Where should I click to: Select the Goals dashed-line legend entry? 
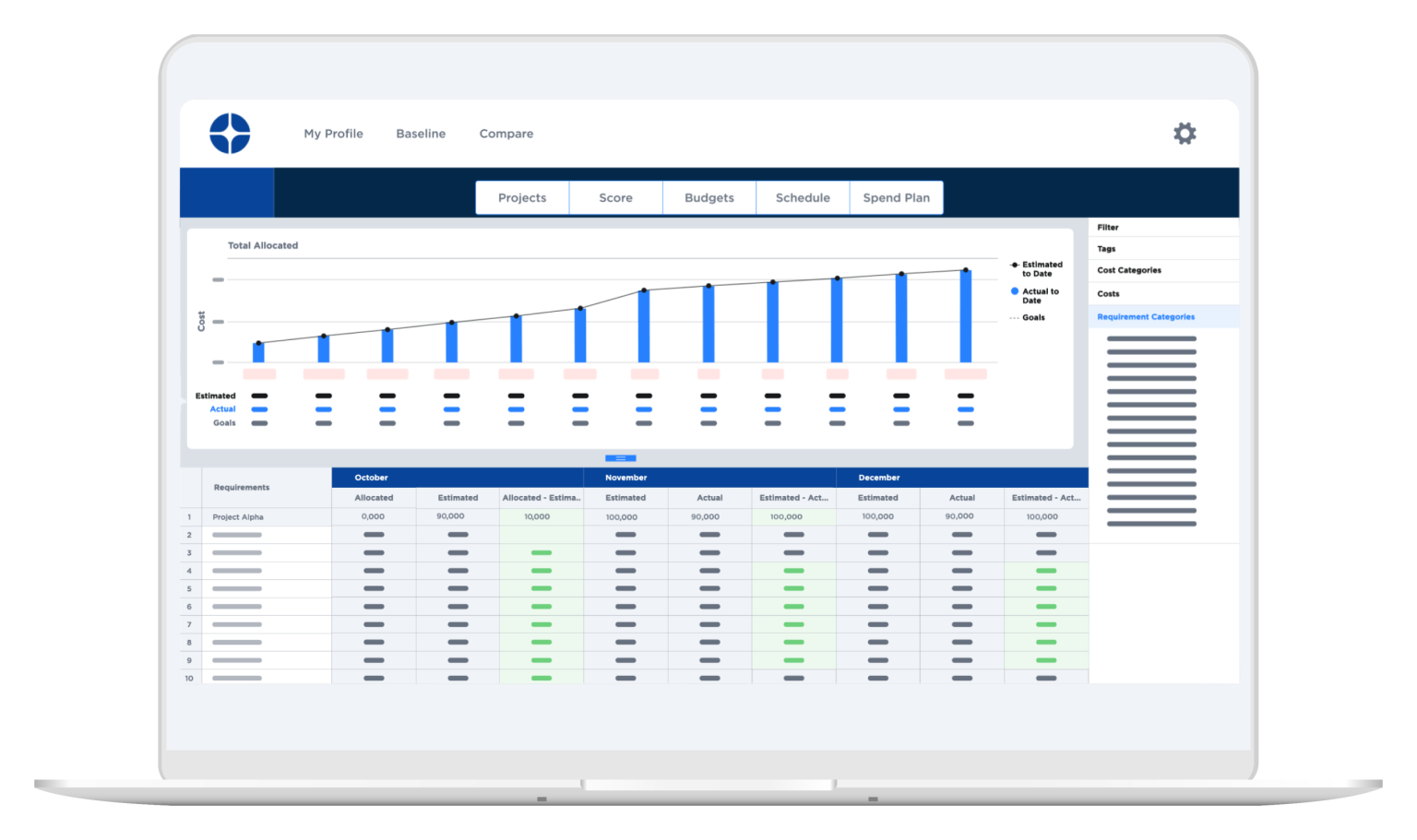(1016, 316)
